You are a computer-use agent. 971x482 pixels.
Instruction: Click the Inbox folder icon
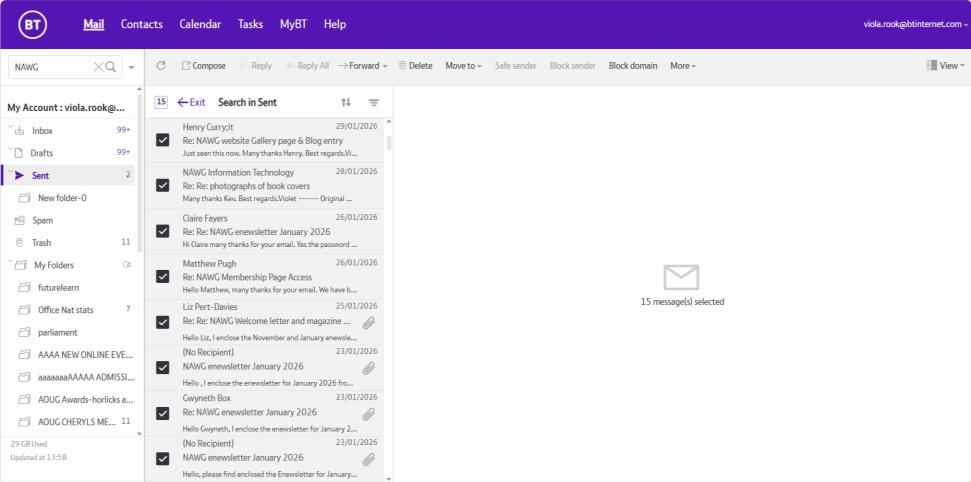[20, 131]
